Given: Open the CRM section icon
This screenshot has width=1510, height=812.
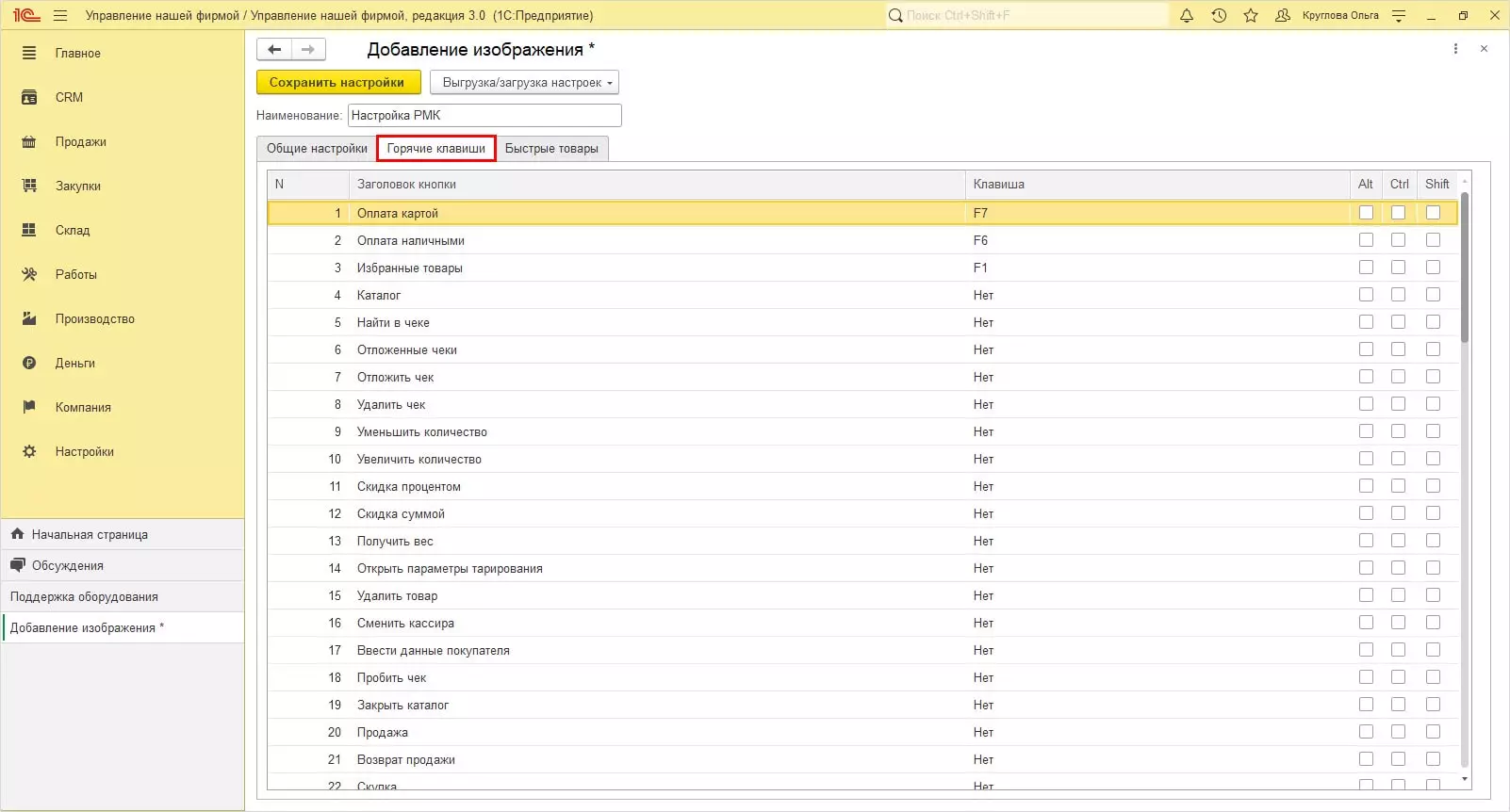Looking at the screenshot, I should click(29, 98).
